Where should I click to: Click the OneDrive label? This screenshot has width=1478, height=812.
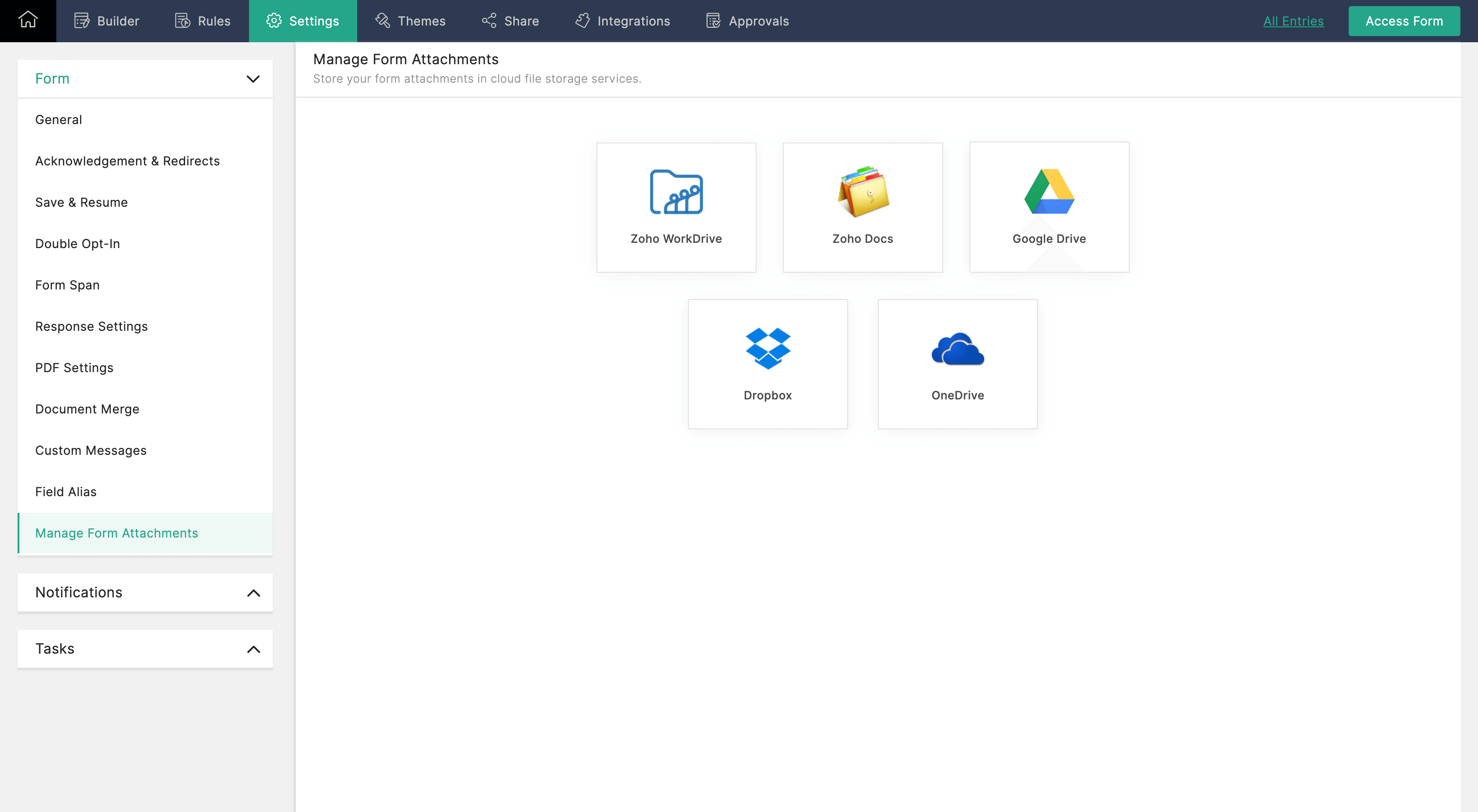pyautogui.click(x=958, y=395)
